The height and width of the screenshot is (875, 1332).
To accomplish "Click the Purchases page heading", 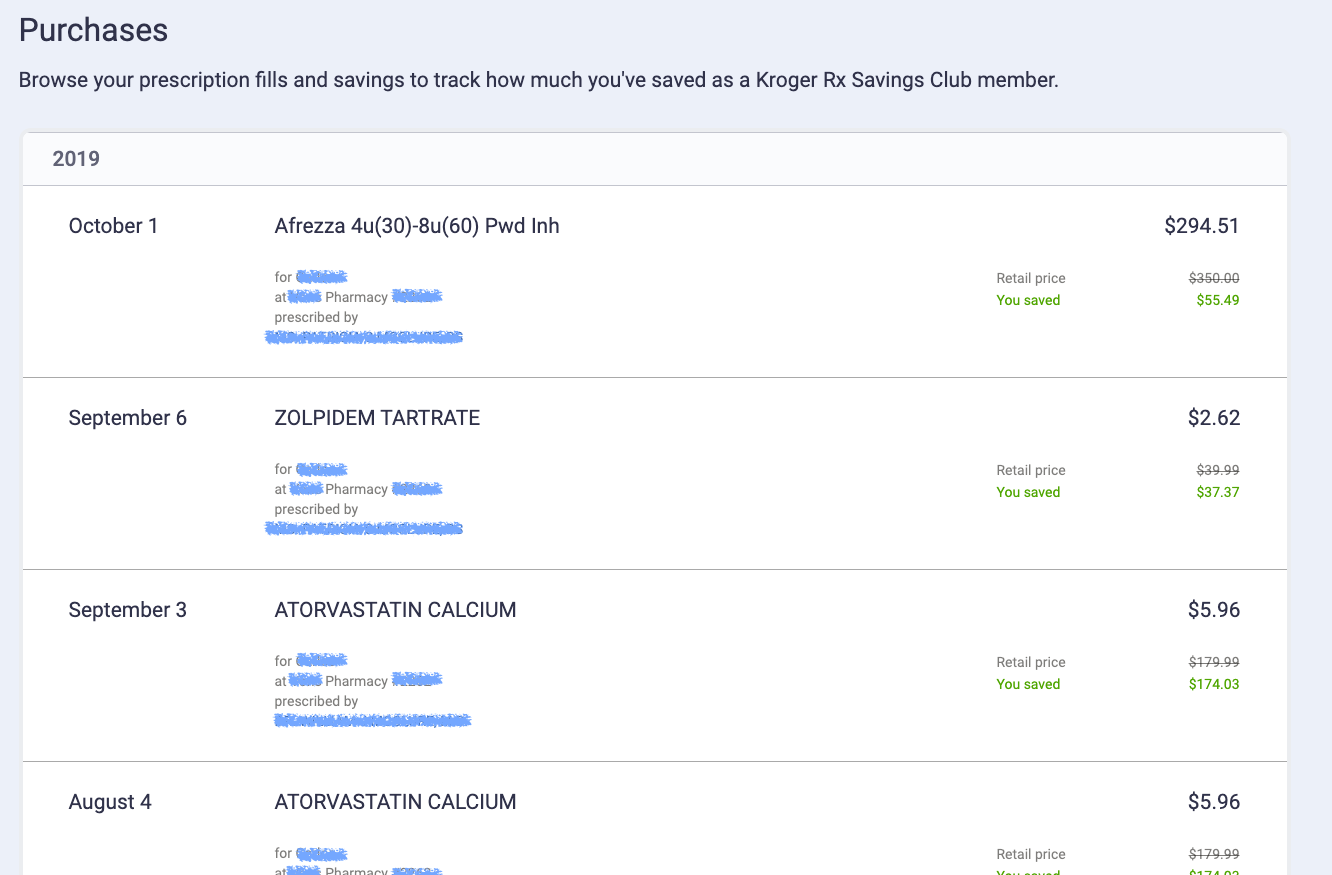I will click(93, 30).
